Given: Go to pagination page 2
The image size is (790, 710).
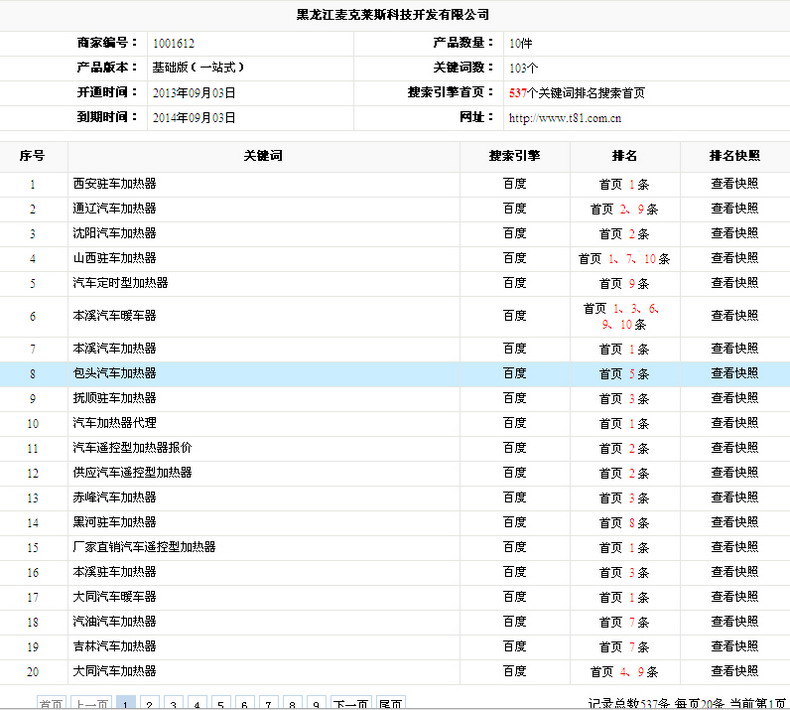Looking at the screenshot, I should tap(149, 703).
